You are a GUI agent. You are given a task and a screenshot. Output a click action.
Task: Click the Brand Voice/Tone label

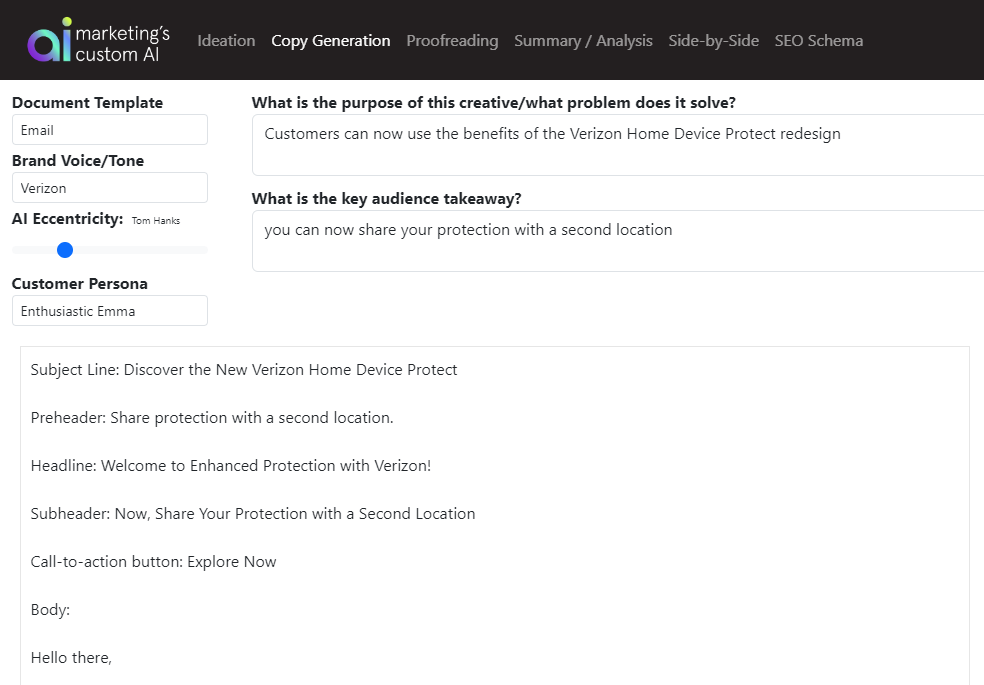[78, 161]
